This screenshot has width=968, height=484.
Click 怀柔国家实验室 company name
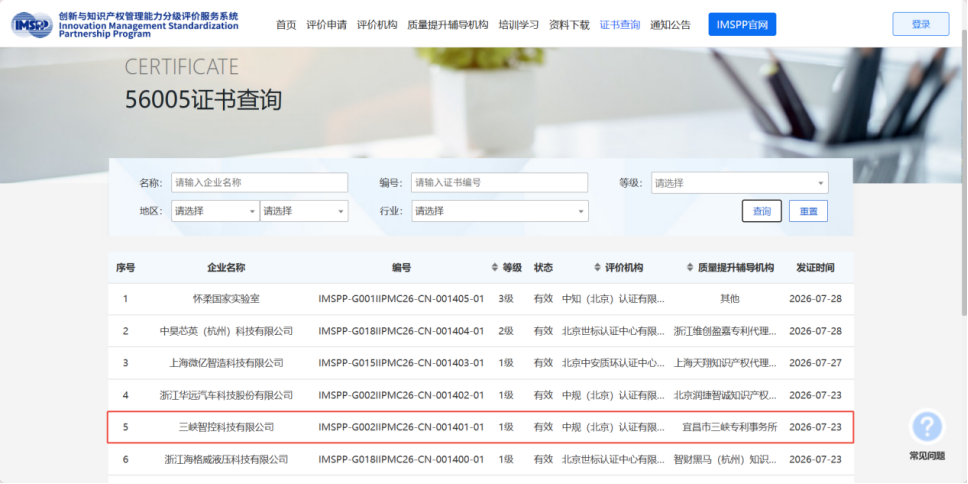[227, 299]
